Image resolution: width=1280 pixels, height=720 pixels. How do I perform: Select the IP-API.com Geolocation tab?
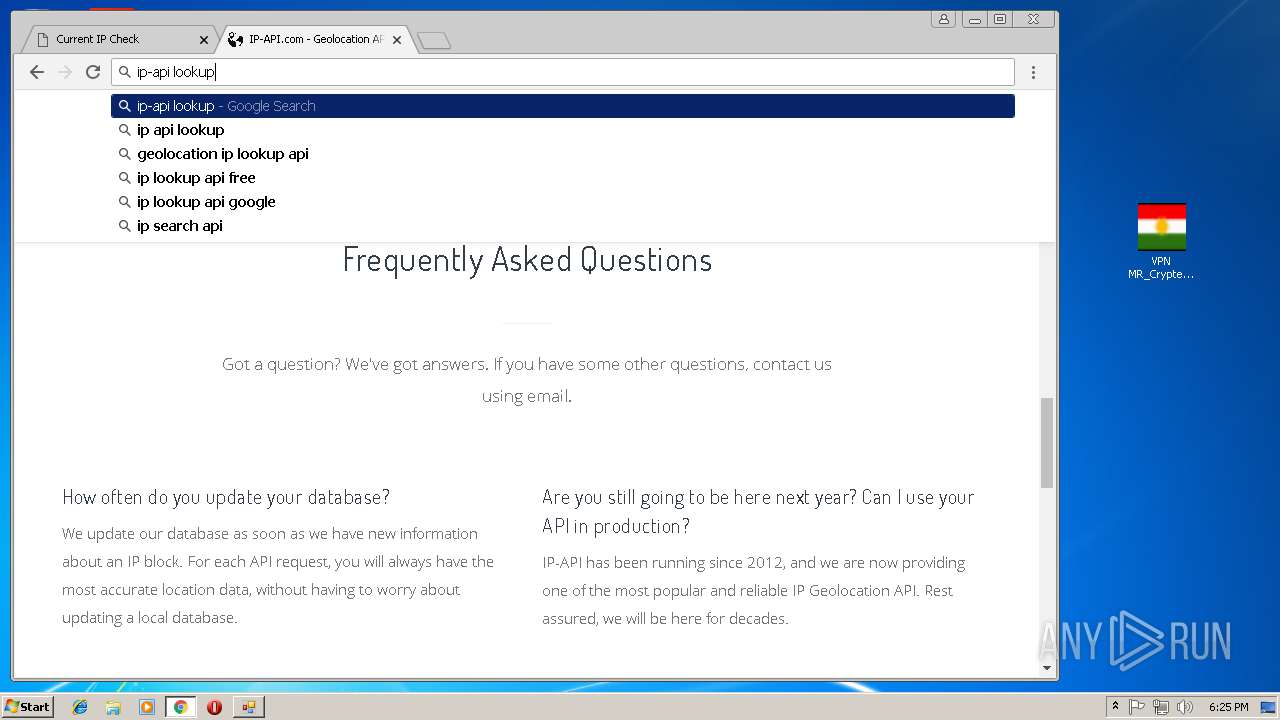[x=315, y=39]
